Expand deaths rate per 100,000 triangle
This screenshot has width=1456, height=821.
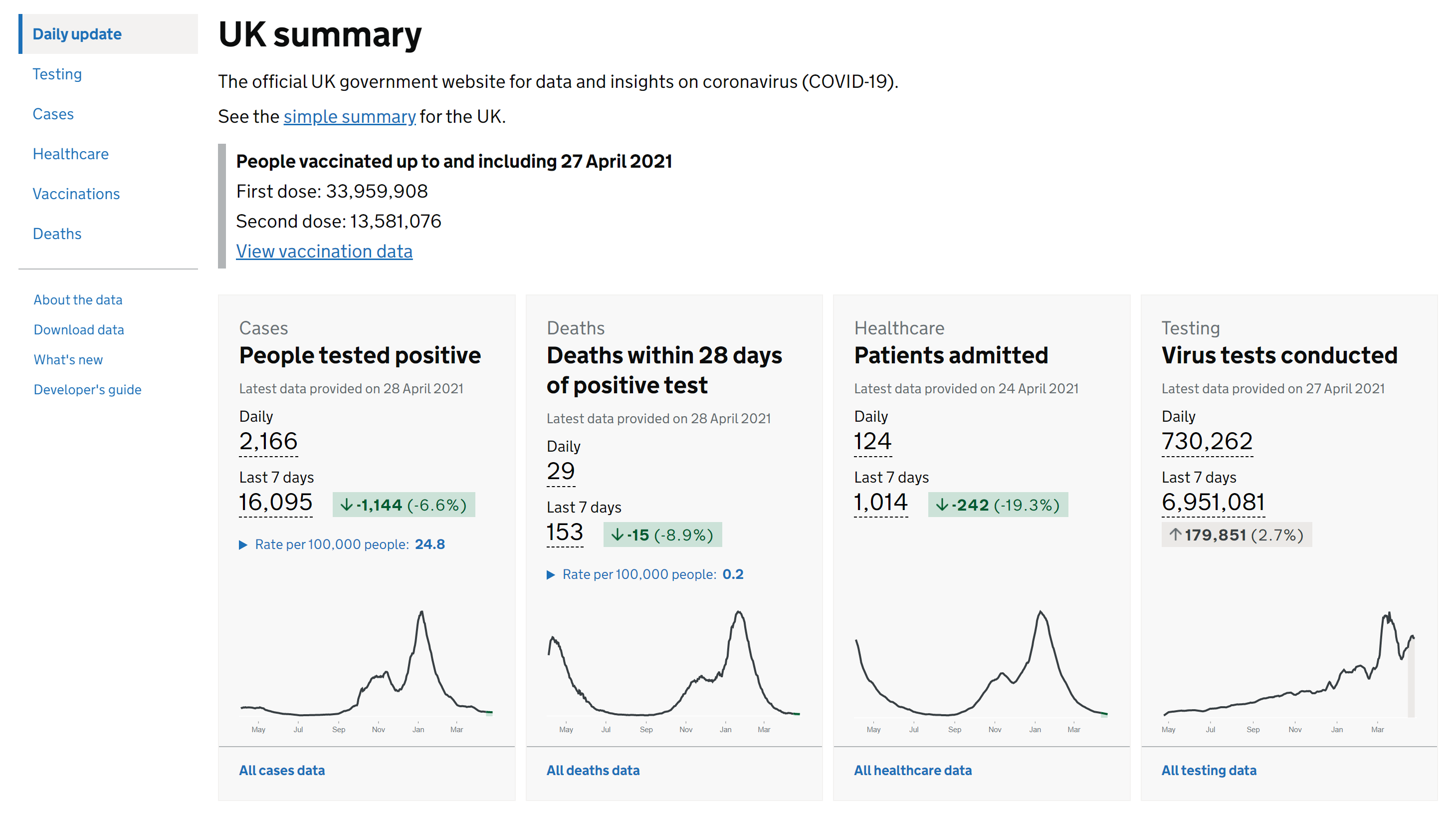tap(551, 574)
